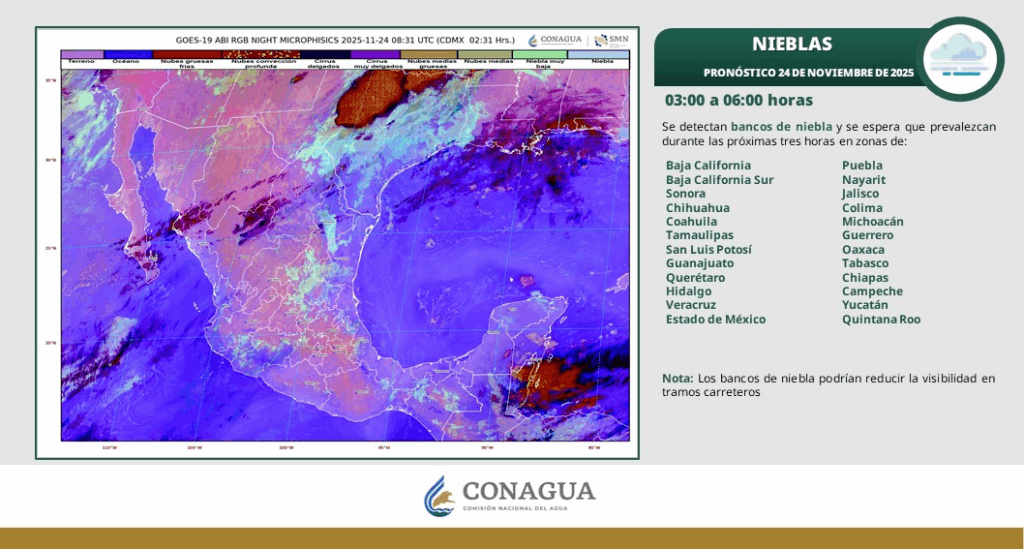Select Baja California in the state list
This screenshot has height=549, width=1024.
(x=708, y=165)
